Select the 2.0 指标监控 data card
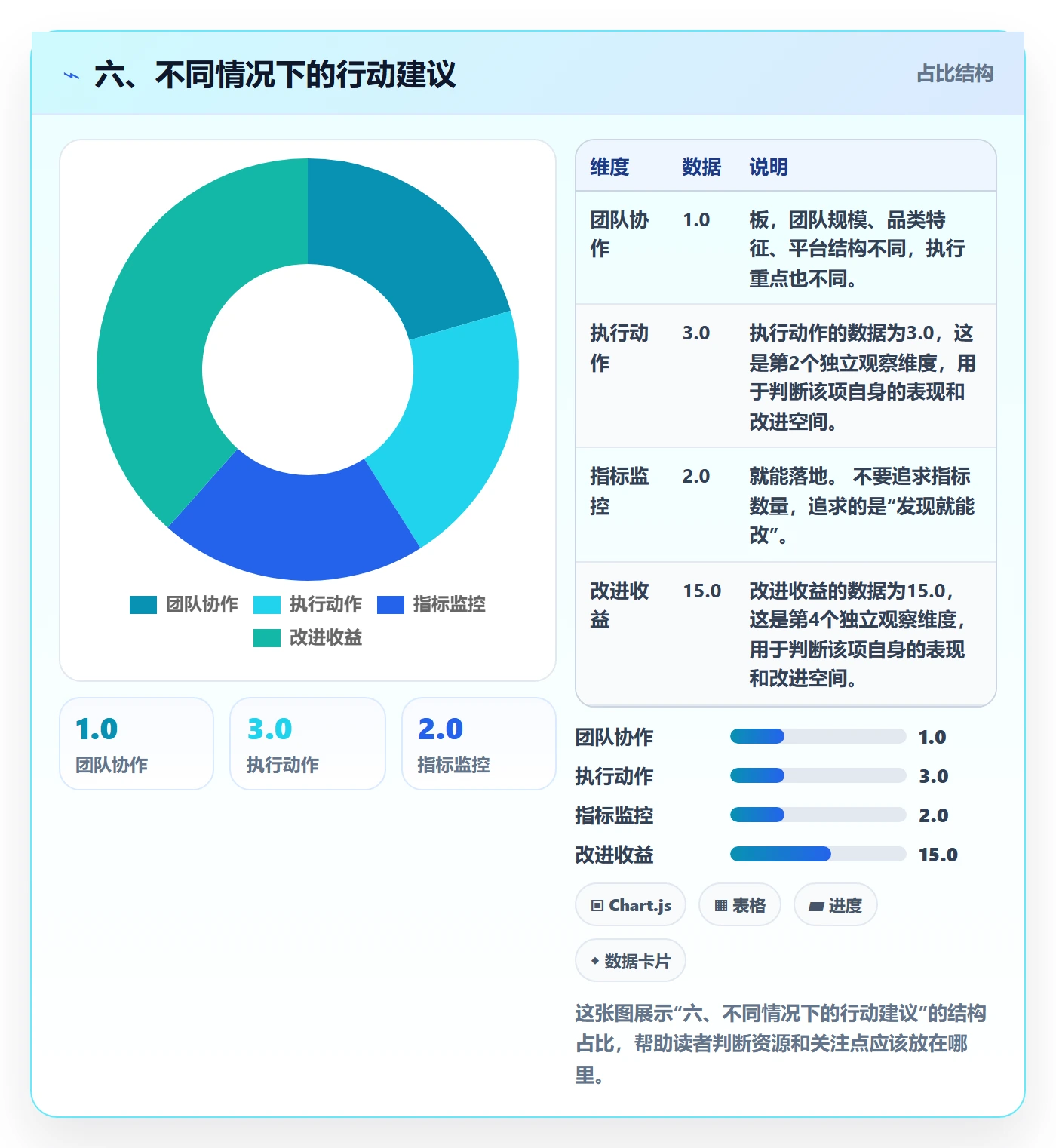Viewport: 1056px width, 1148px height. [x=479, y=744]
